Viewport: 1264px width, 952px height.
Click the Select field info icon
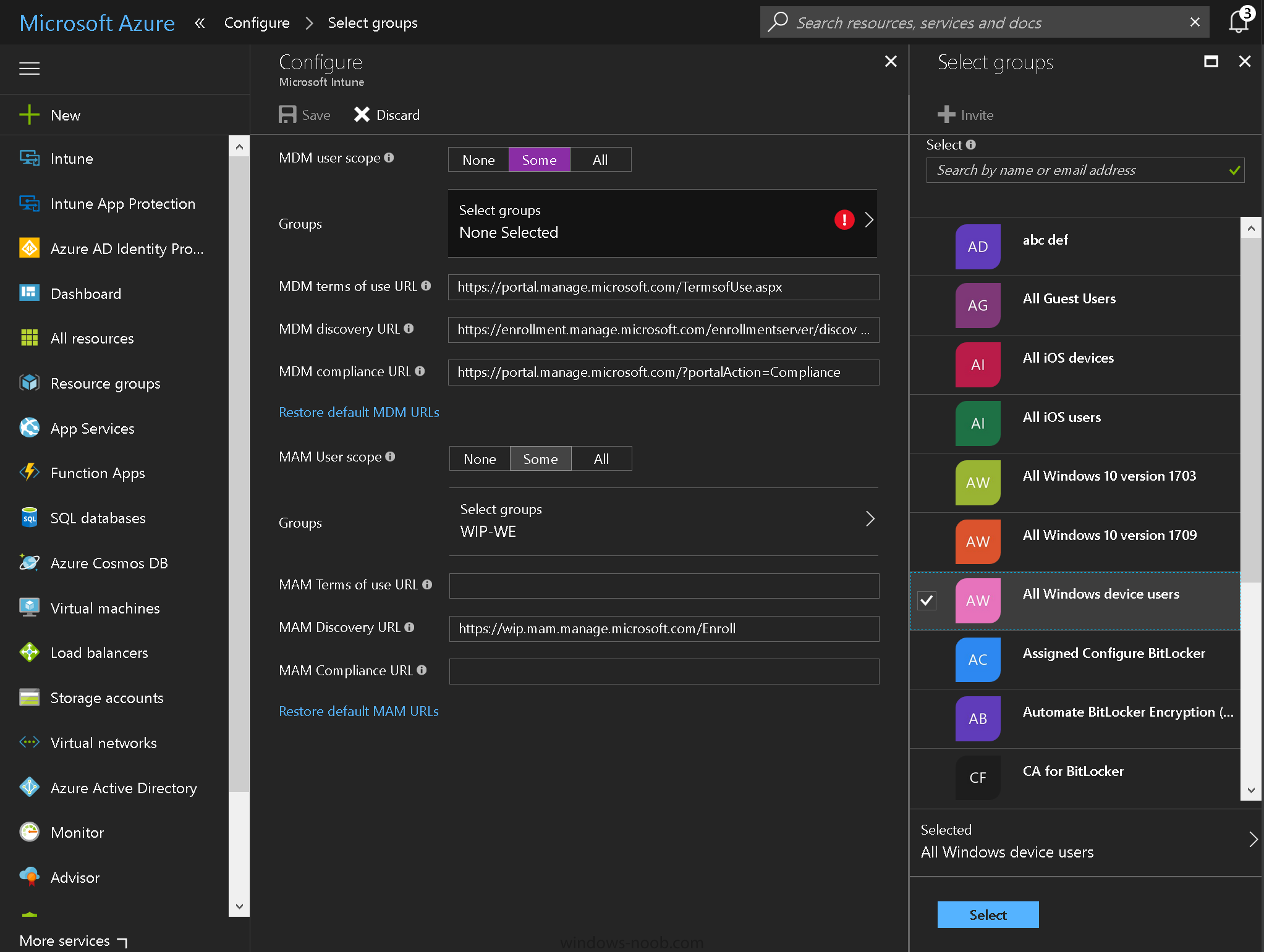coord(971,145)
